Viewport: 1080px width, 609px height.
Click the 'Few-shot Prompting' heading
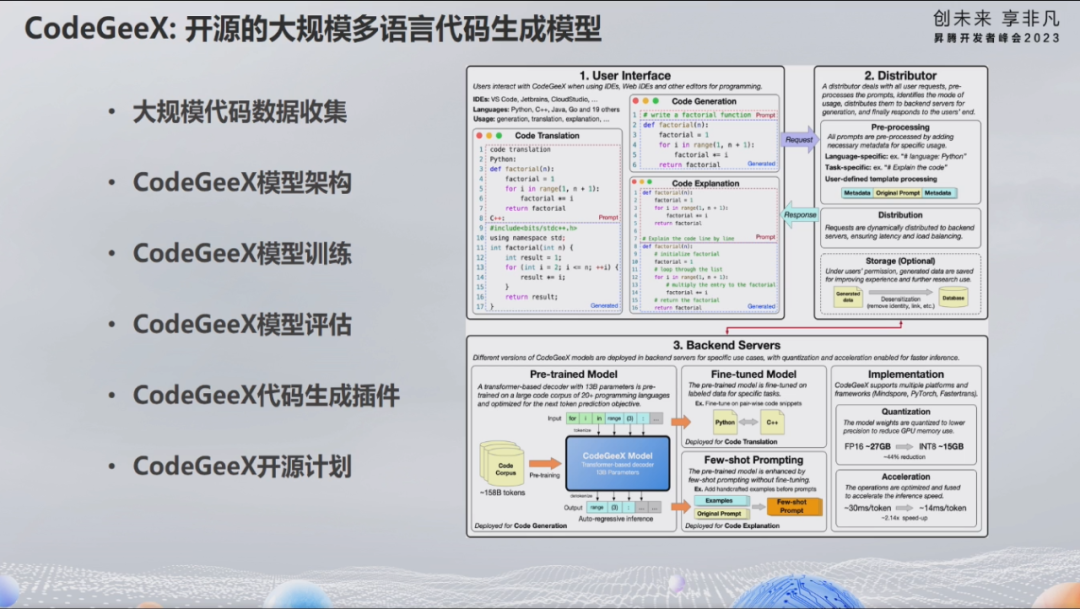click(x=754, y=460)
